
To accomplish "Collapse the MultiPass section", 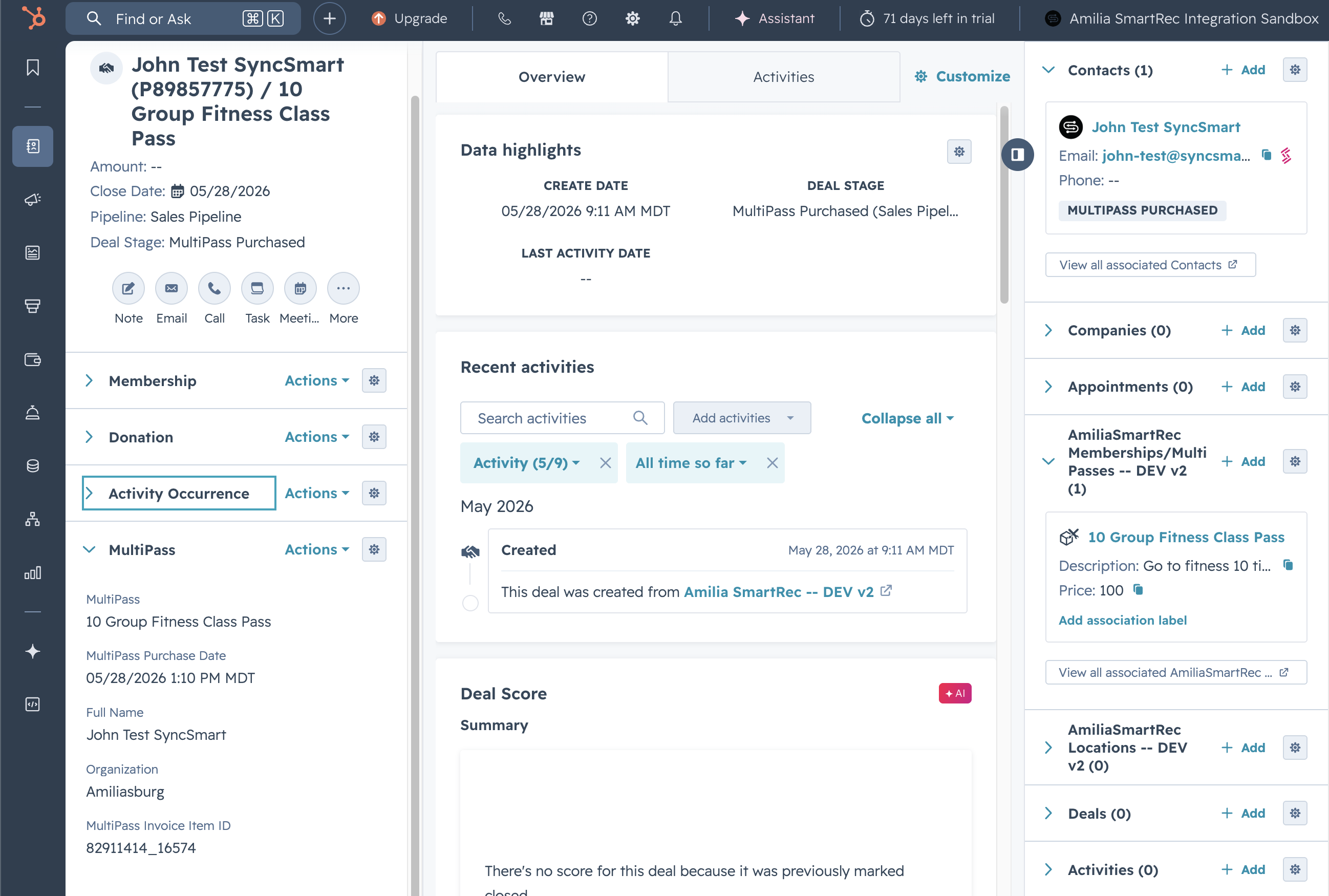I will click(89, 550).
